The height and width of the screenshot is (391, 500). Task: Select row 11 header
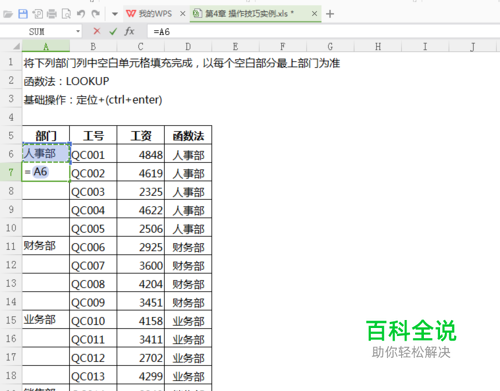(11, 246)
